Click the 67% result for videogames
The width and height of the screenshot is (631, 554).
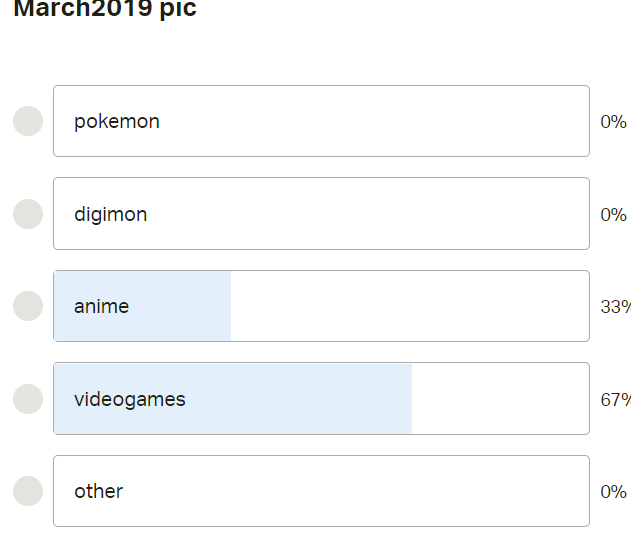tap(614, 400)
